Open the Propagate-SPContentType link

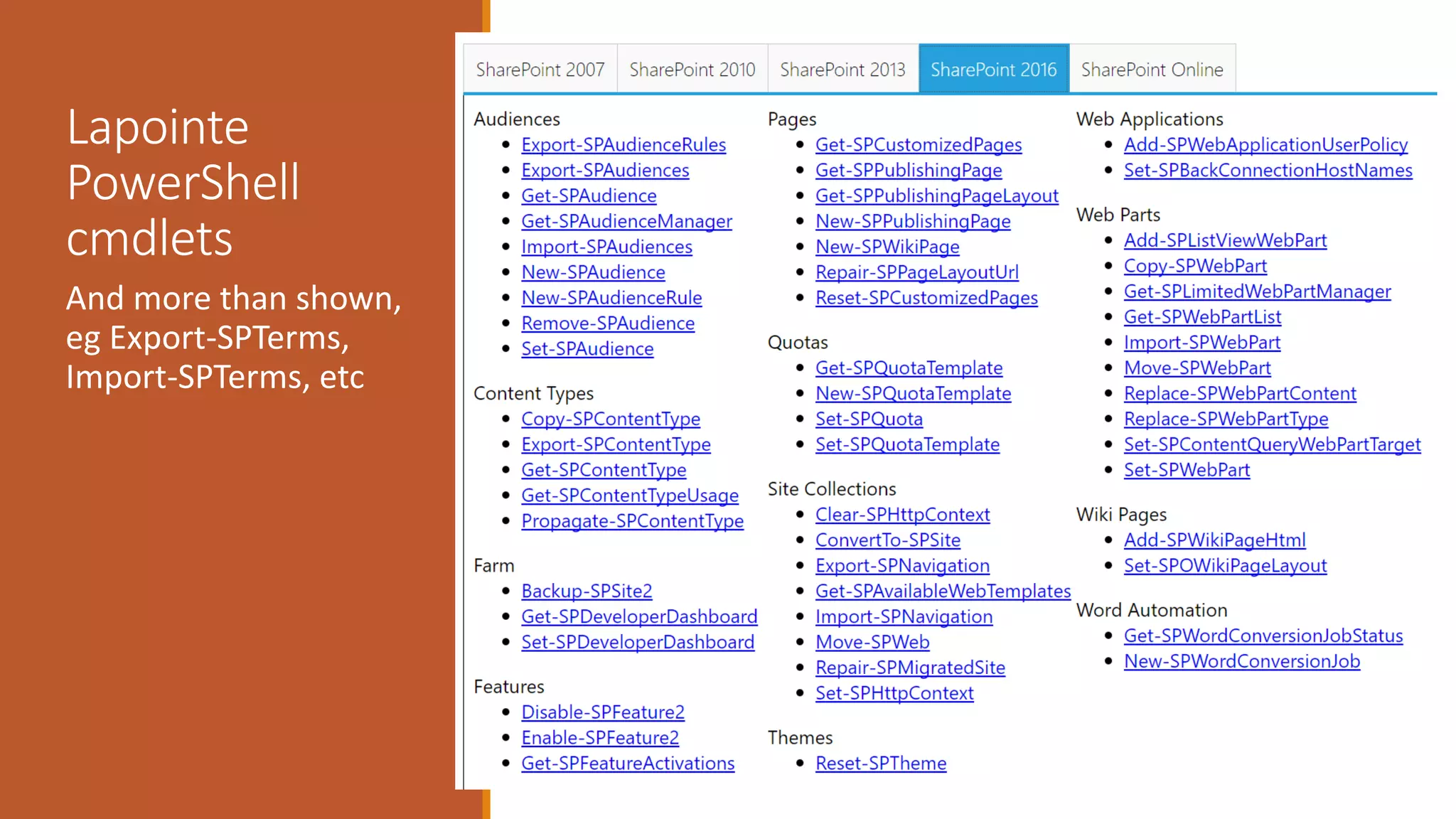pyautogui.click(x=632, y=521)
